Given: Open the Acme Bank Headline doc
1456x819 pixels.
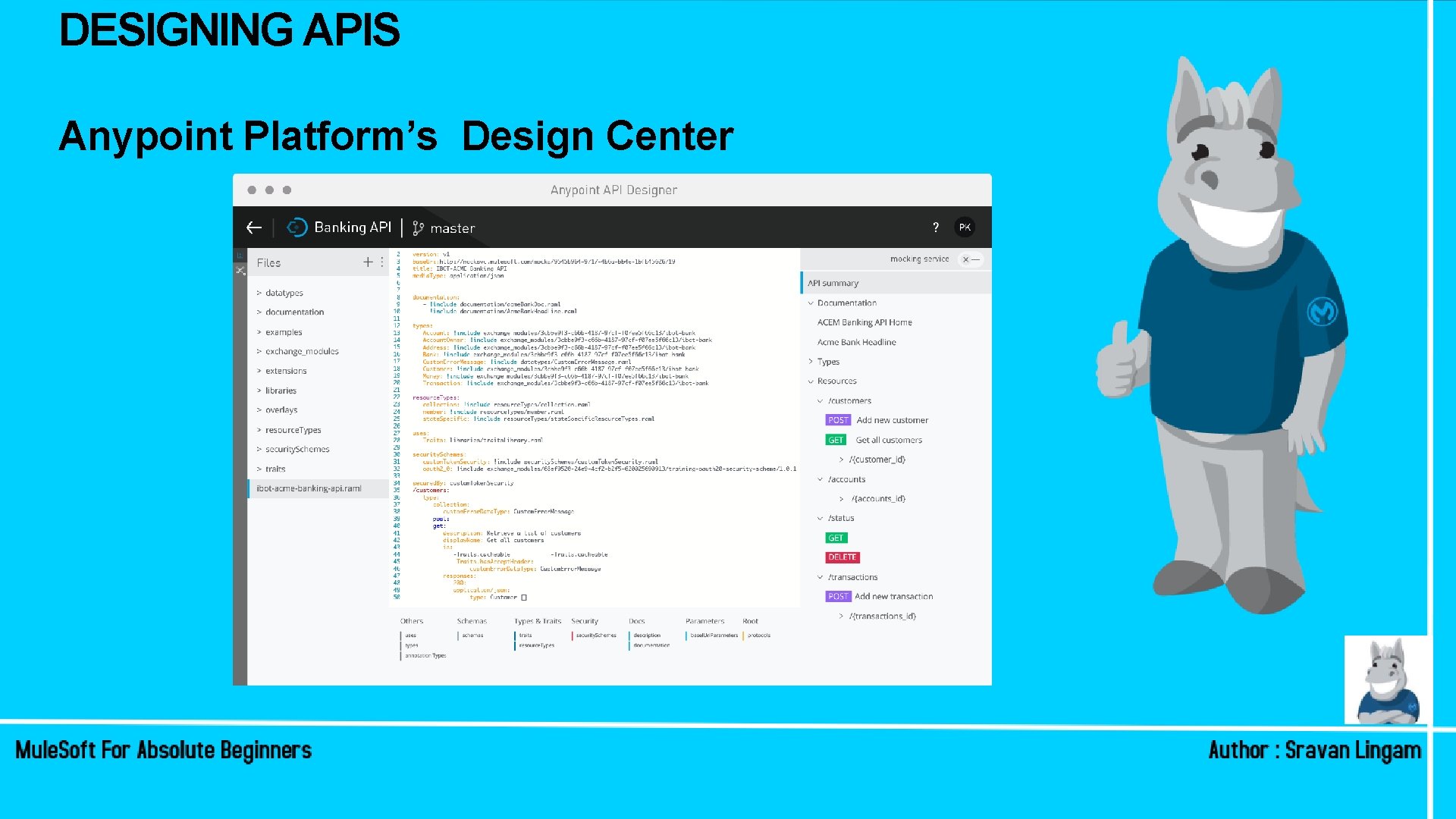Looking at the screenshot, I should tap(857, 342).
